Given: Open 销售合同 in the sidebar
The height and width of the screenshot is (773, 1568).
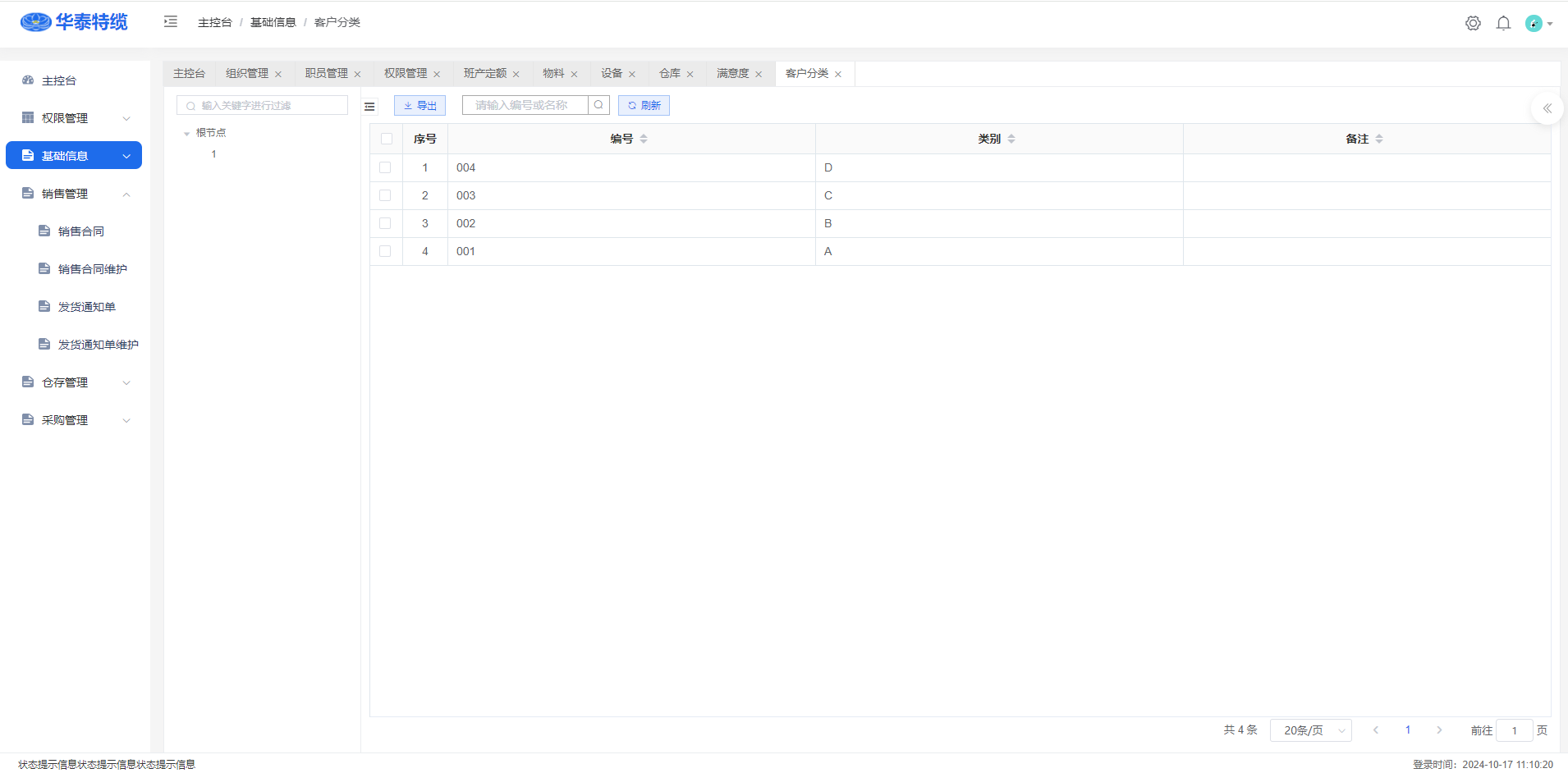Looking at the screenshot, I should 80,231.
